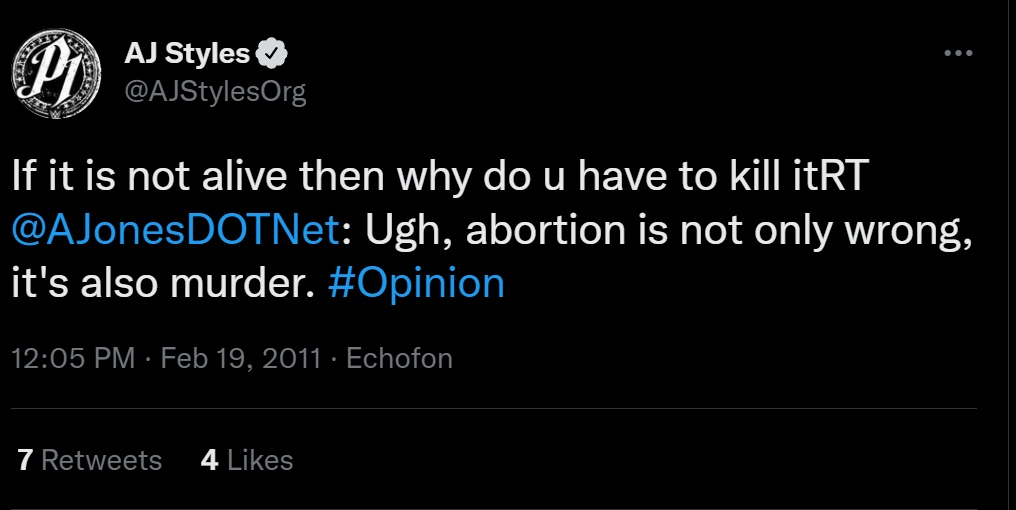Click the P1 logo profile avatar
Image resolution: width=1016 pixels, height=510 pixels.
[56, 73]
